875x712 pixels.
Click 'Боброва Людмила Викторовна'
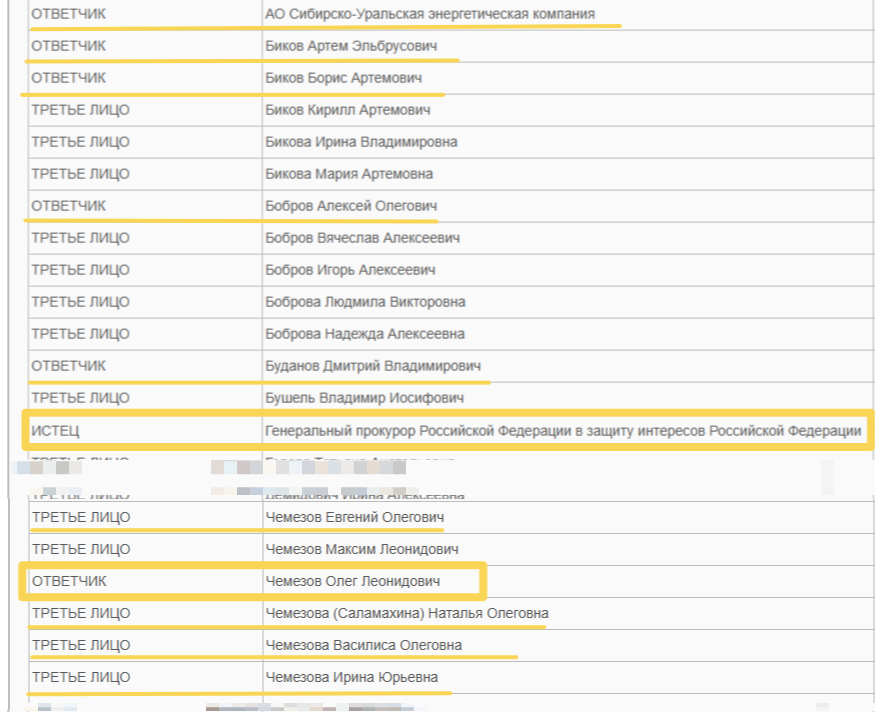coord(365,302)
